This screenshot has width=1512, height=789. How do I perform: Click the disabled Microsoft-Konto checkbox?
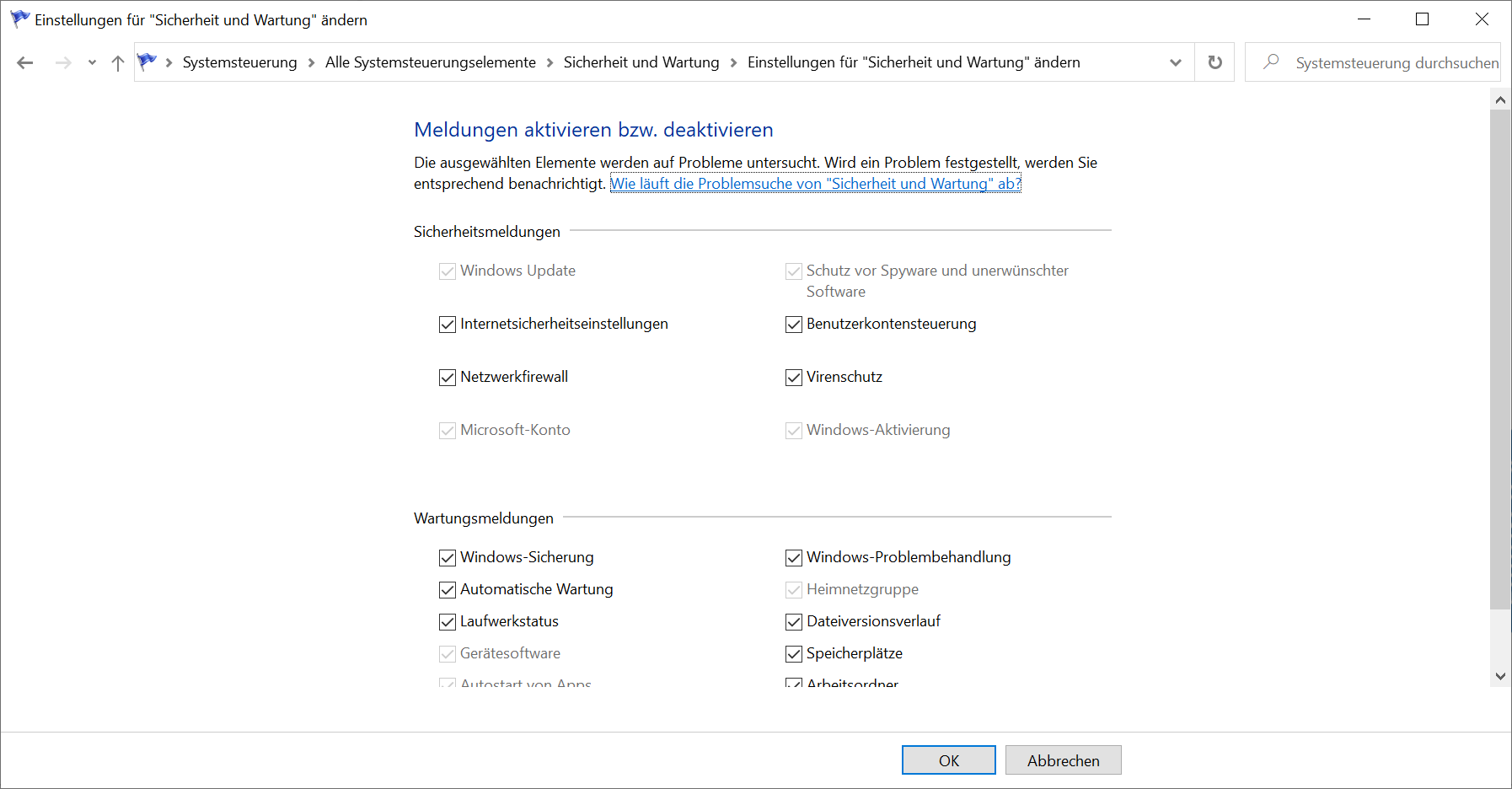[x=448, y=431]
